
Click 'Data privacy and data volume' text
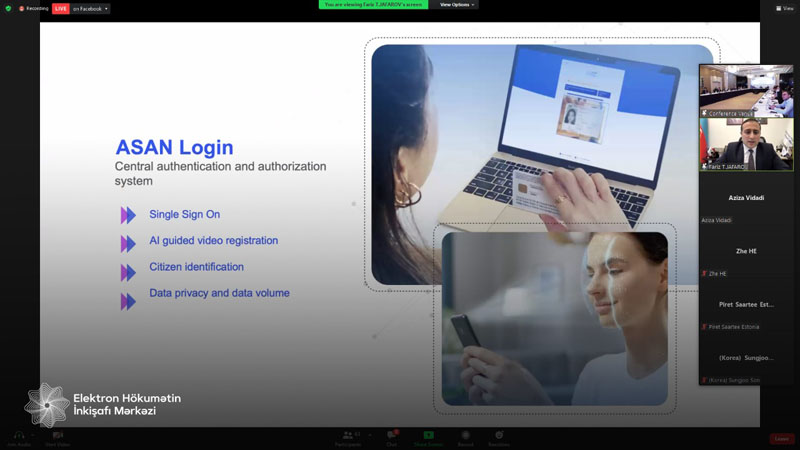tap(219, 293)
